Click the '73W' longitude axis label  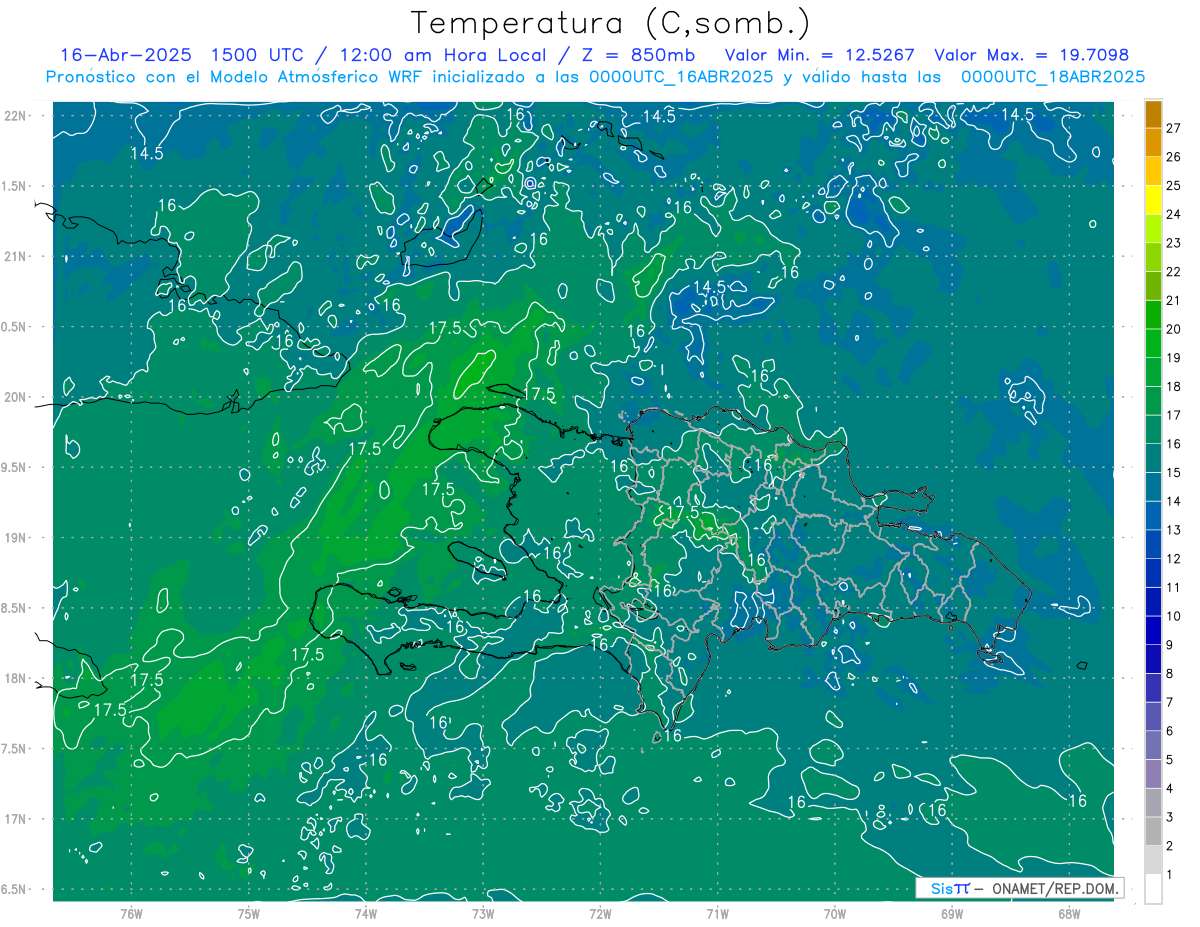coord(483,913)
